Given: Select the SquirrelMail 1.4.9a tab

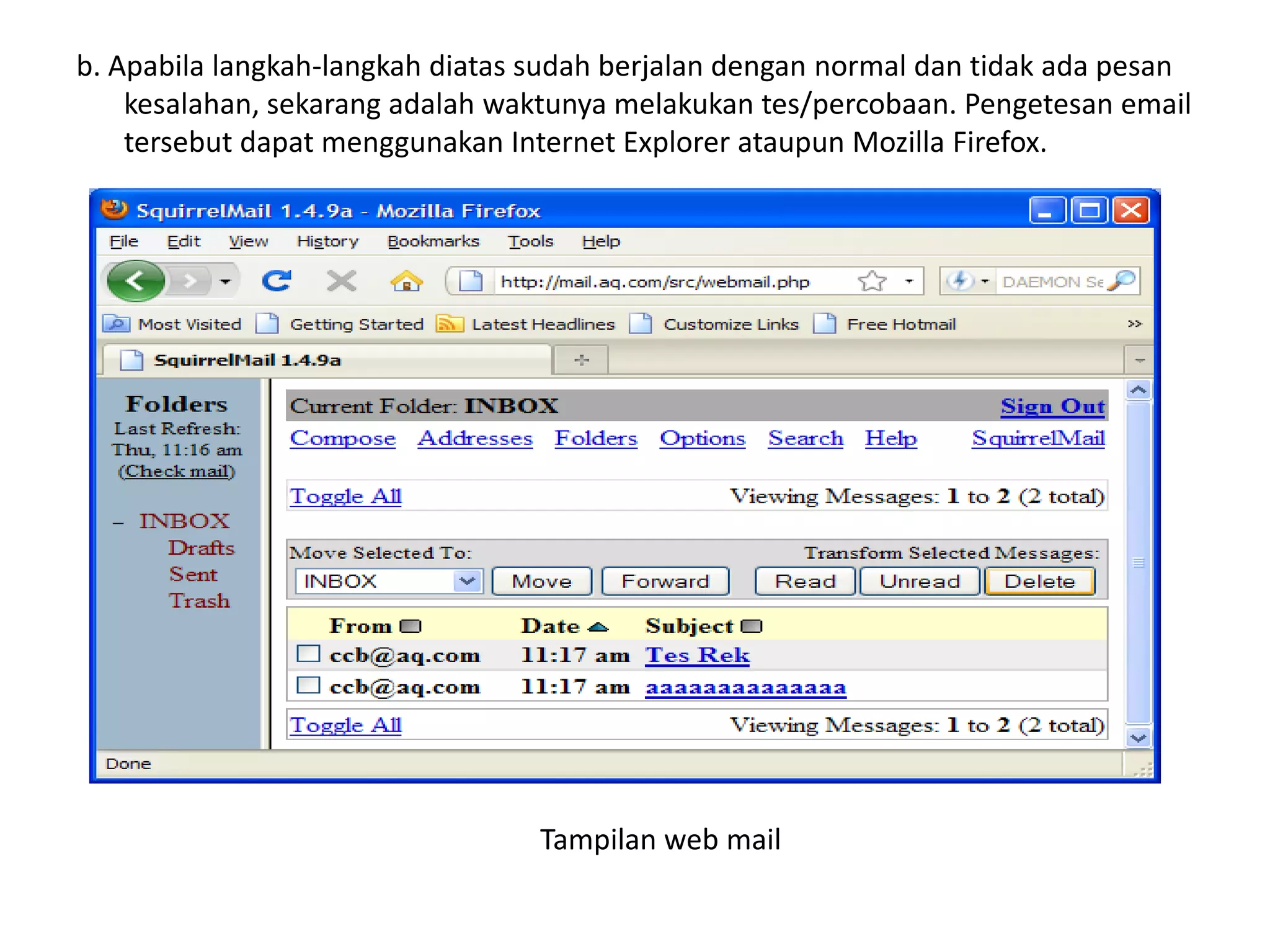Looking at the screenshot, I should coord(327,360).
